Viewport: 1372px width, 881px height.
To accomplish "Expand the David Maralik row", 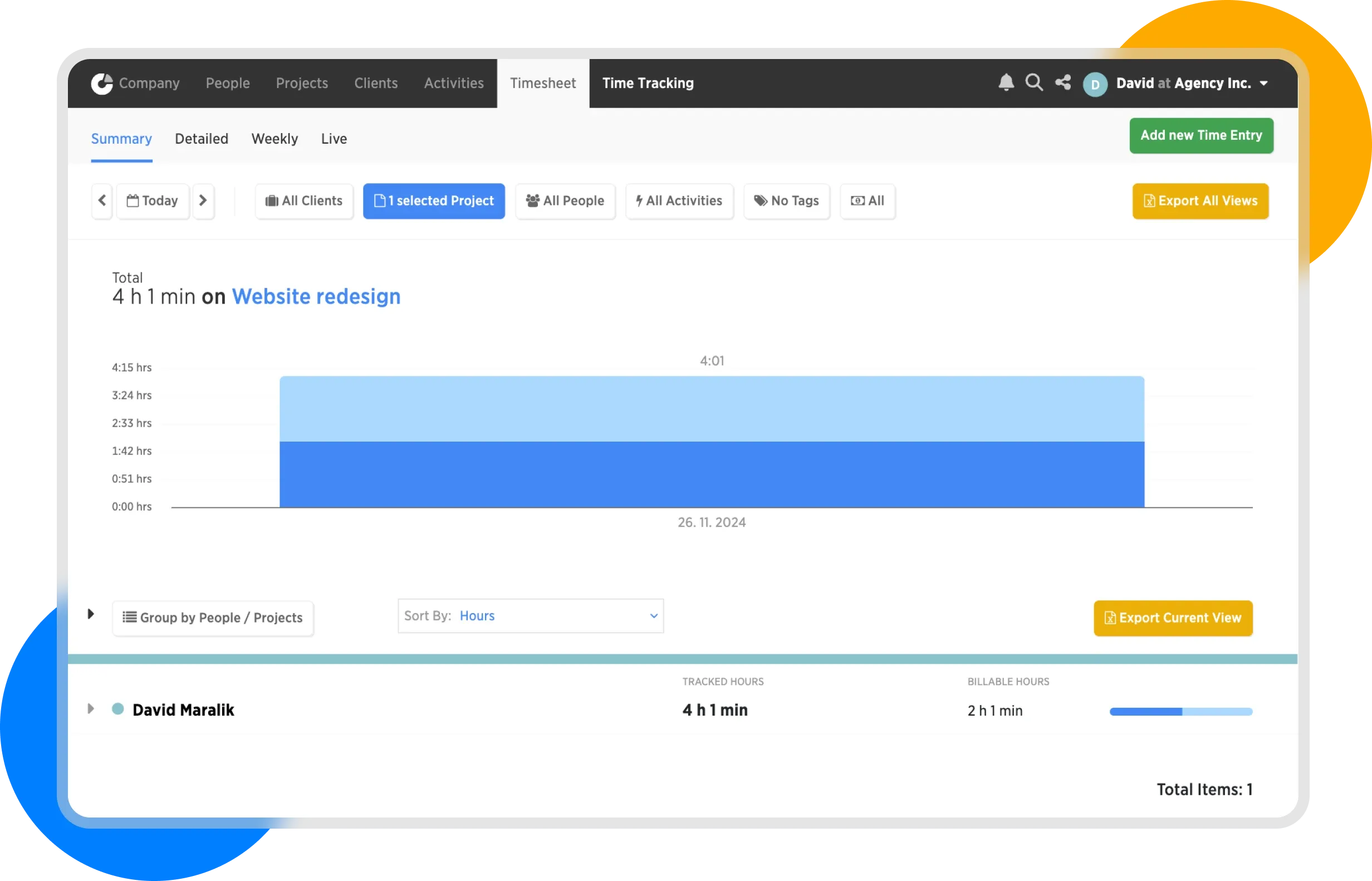I will [90, 709].
